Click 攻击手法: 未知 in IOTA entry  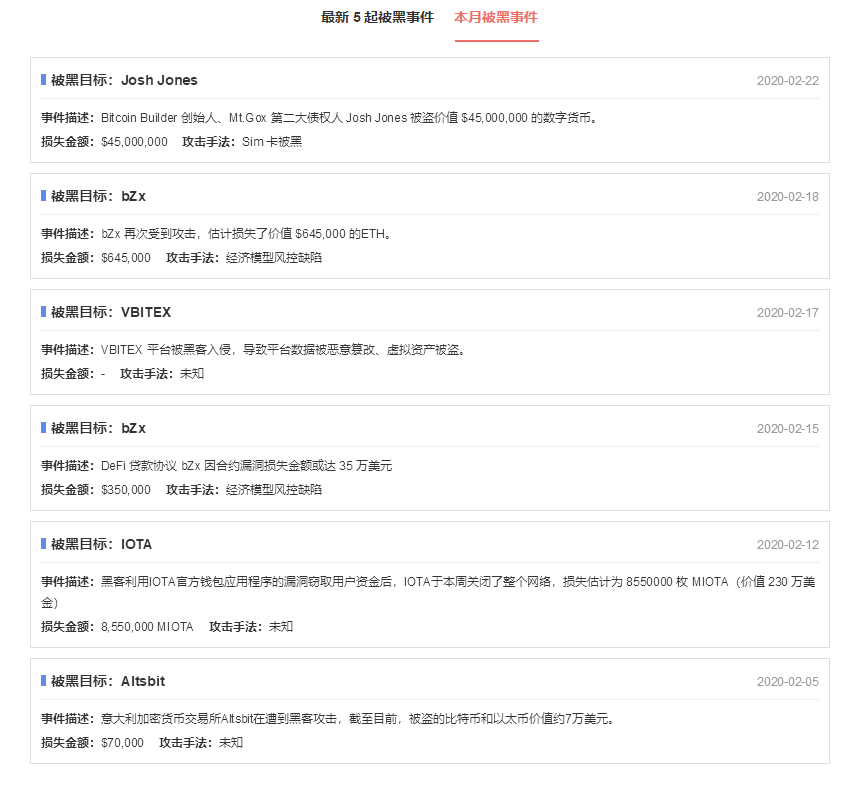[251, 627]
